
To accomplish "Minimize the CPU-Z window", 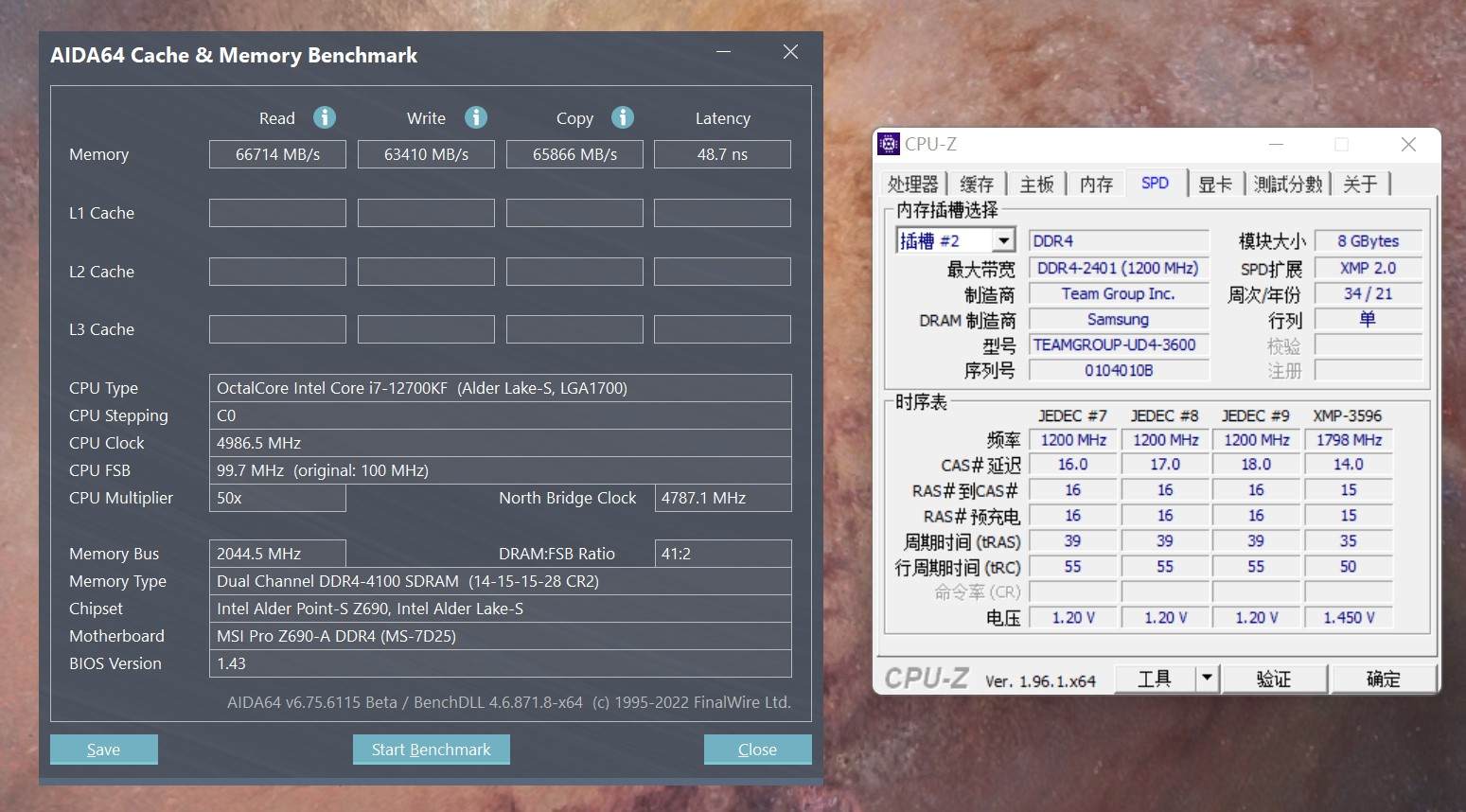I will click(x=1276, y=144).
